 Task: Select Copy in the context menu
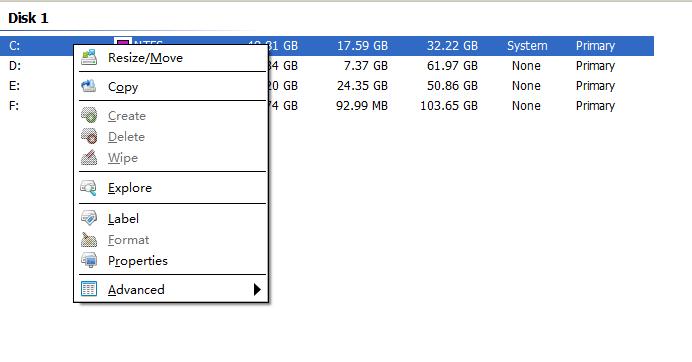pos(172,87)
